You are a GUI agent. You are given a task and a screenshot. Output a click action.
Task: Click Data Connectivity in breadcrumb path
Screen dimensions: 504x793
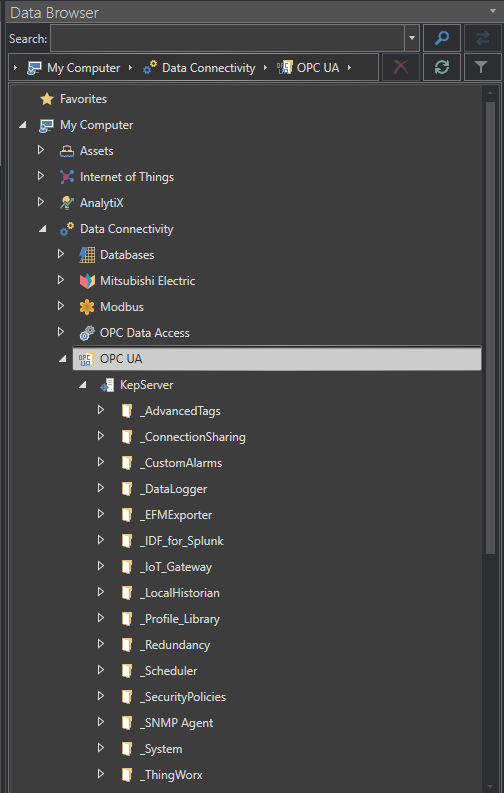(x=208, y=68)
